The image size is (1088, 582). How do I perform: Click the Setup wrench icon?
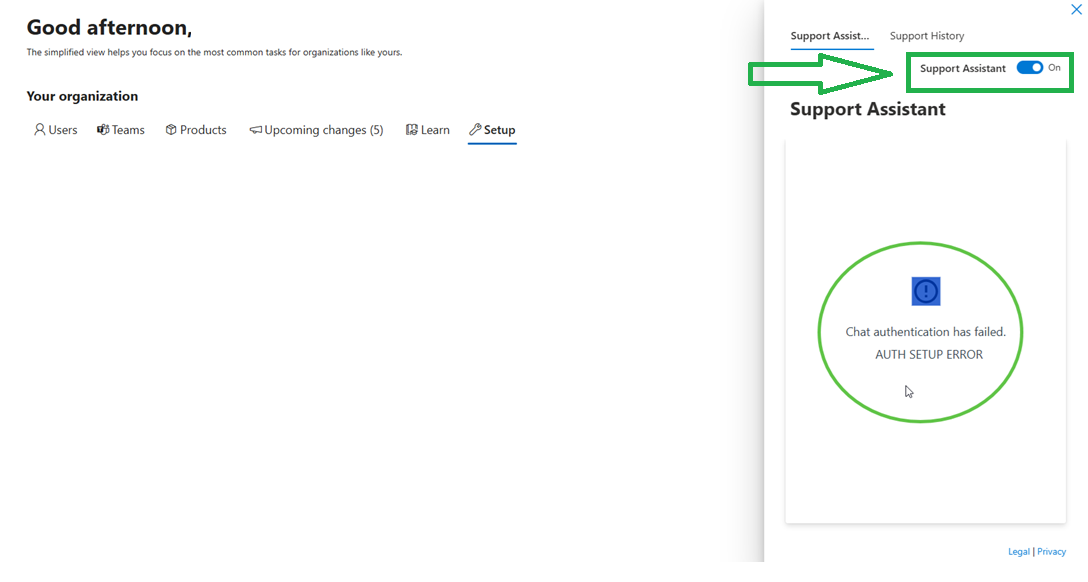click(475, 130)
